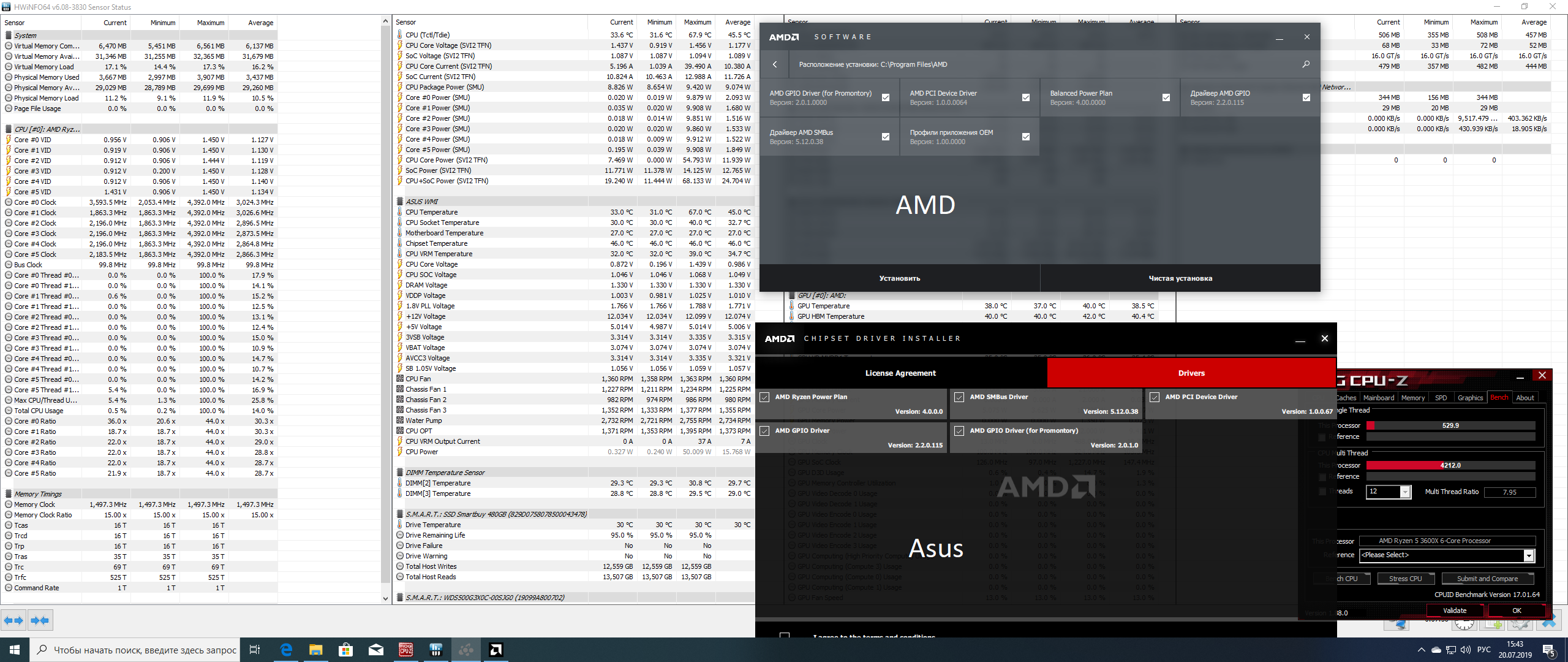The image size is (1568, 662).
Task: Click the search magnifier in AMD Software window
Action: (1306, 64)
